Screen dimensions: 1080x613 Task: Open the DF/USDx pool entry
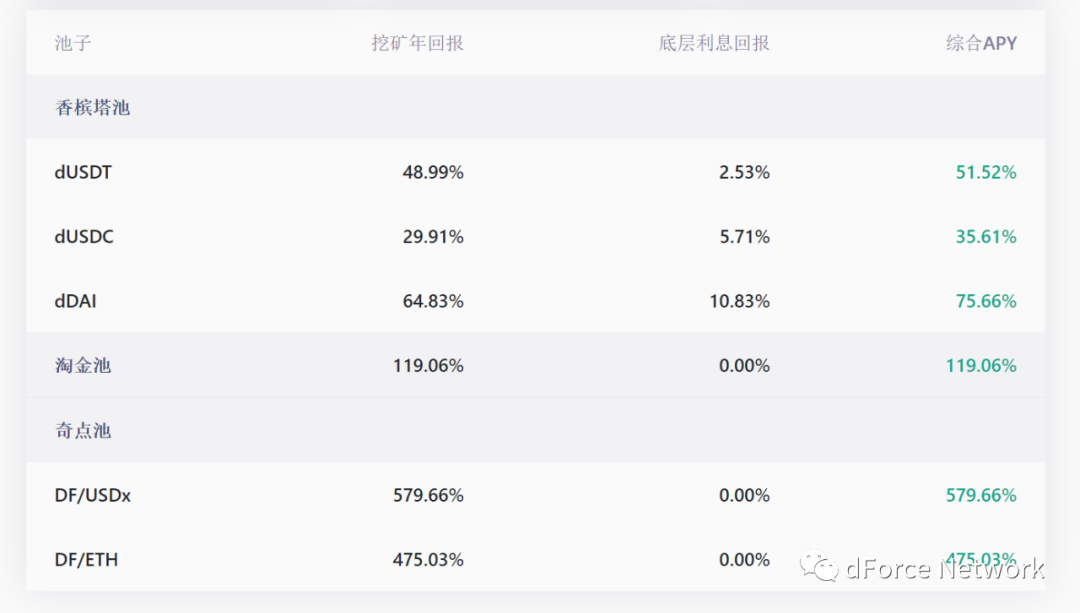[x=93, y=495]
